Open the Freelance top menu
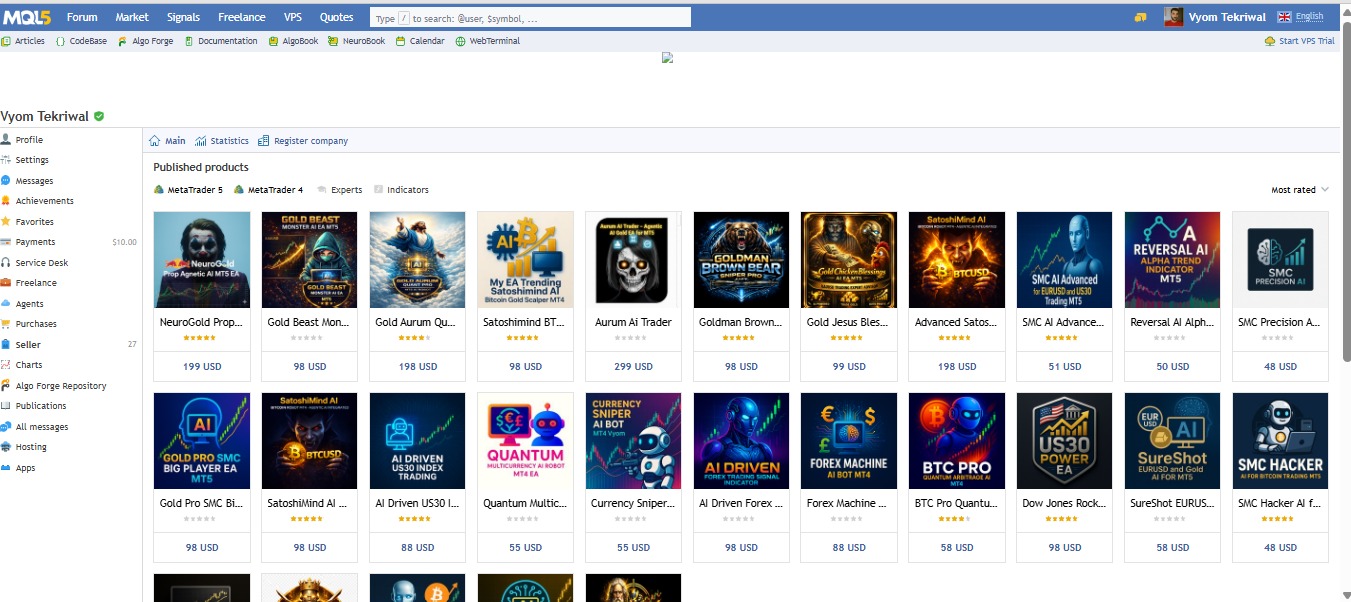 pos(242,17)
